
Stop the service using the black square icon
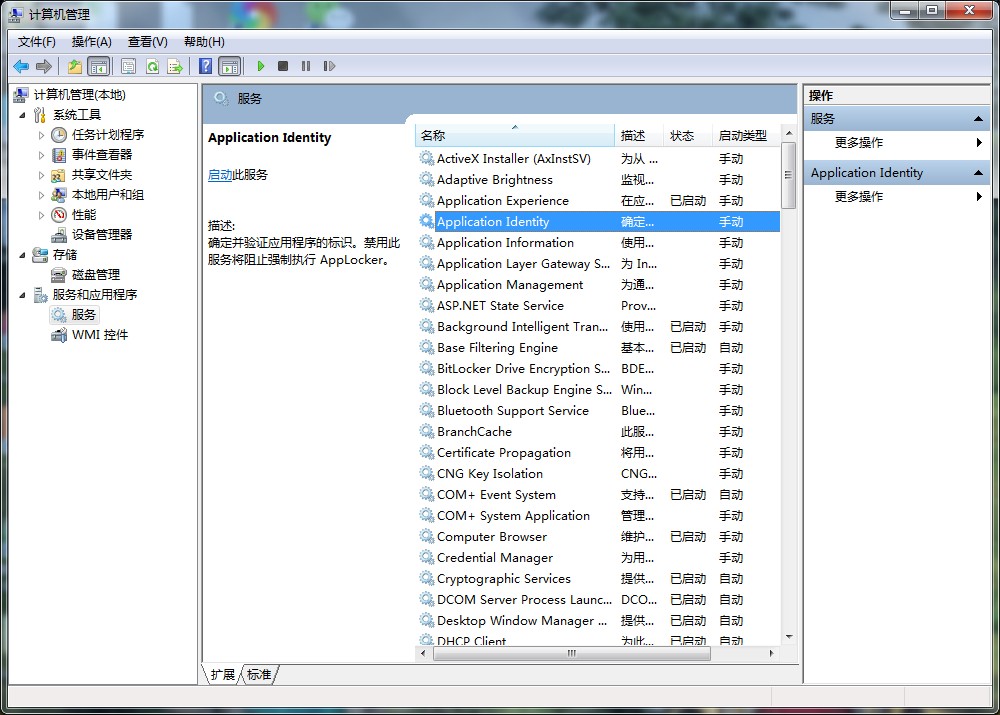point(282,66)
